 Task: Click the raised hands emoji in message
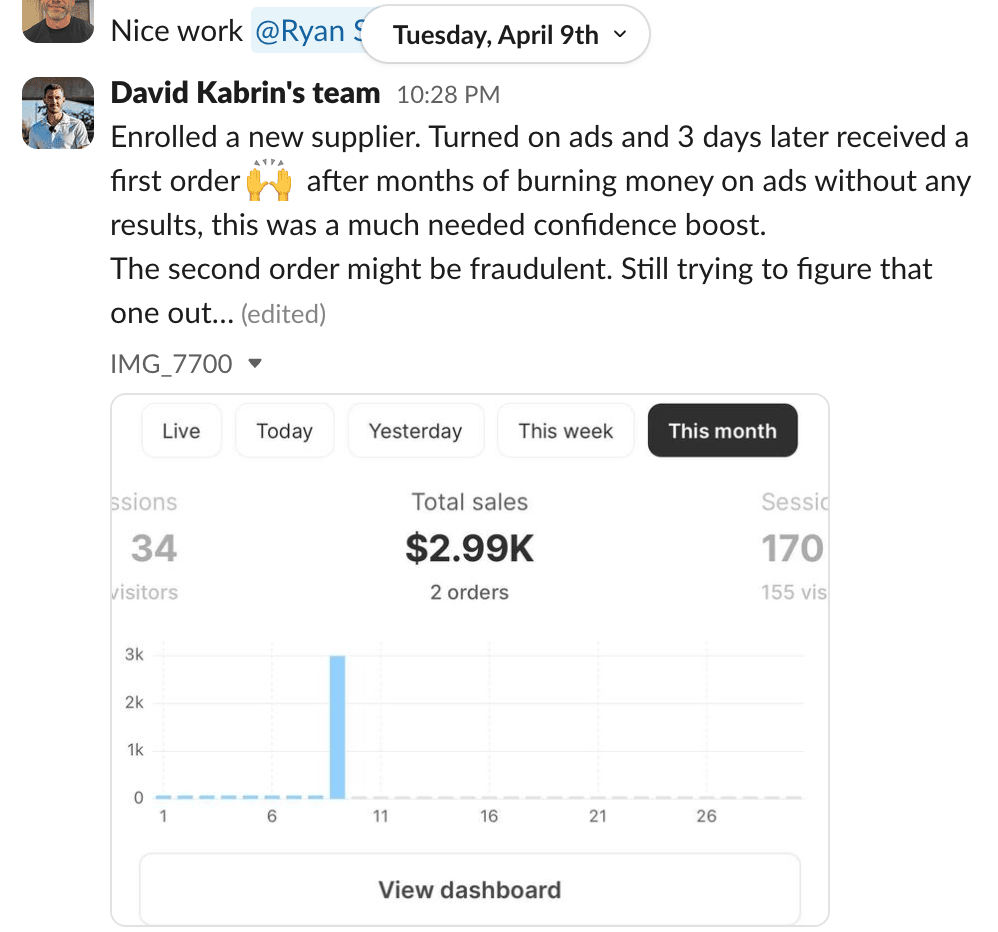[x=269, y=181]
